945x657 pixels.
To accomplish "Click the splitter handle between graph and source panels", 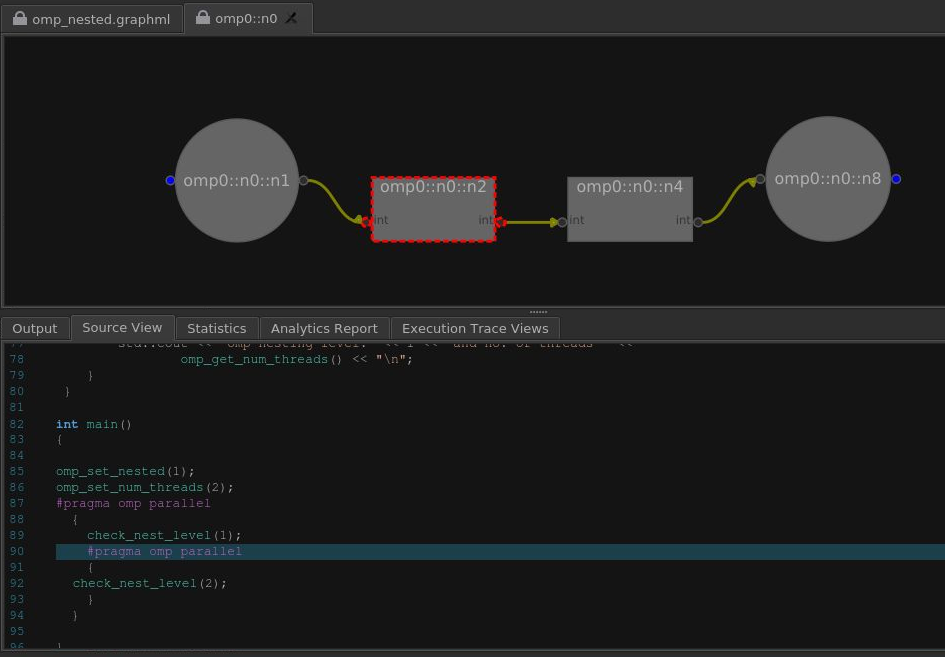I will point(538,312).
